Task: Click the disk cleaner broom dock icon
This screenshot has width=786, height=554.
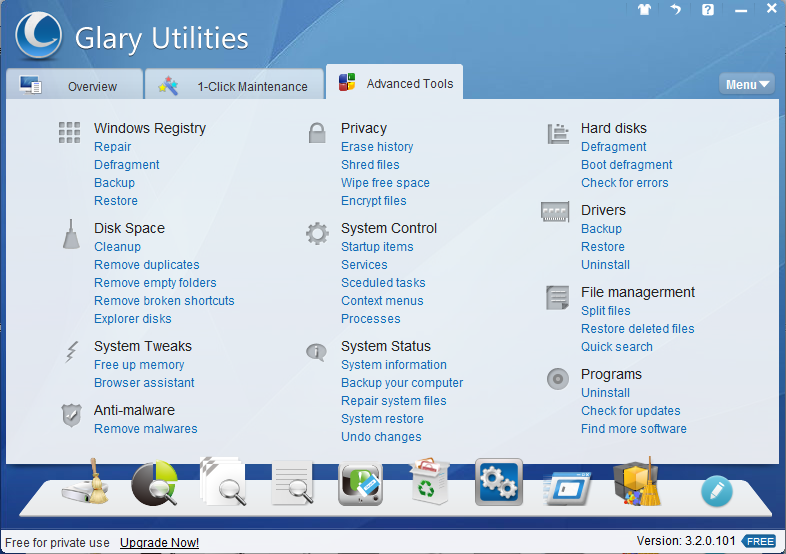Action: (86, 483)
